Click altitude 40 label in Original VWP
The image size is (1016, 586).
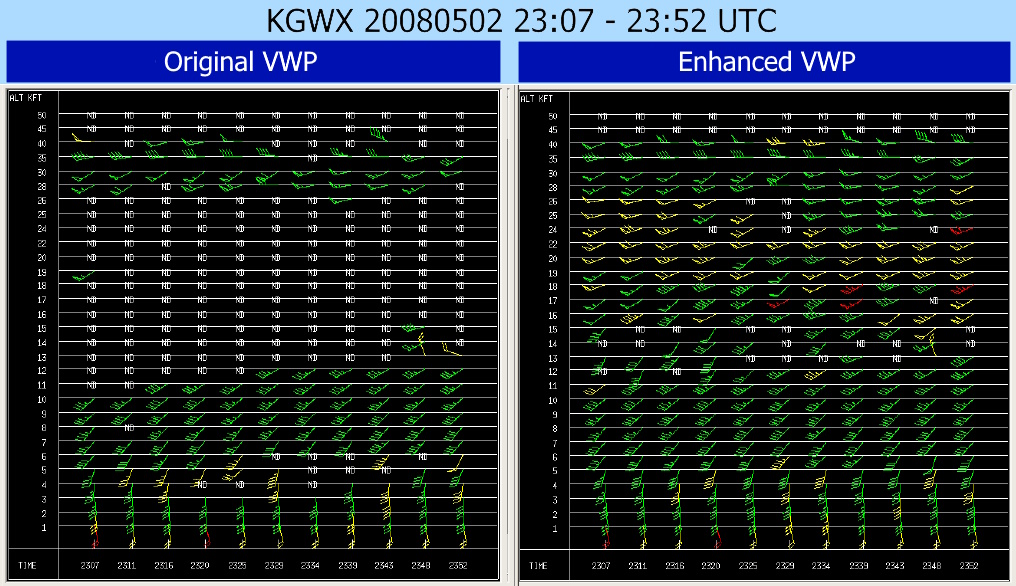pyautogui.click(x=42, y=143)
